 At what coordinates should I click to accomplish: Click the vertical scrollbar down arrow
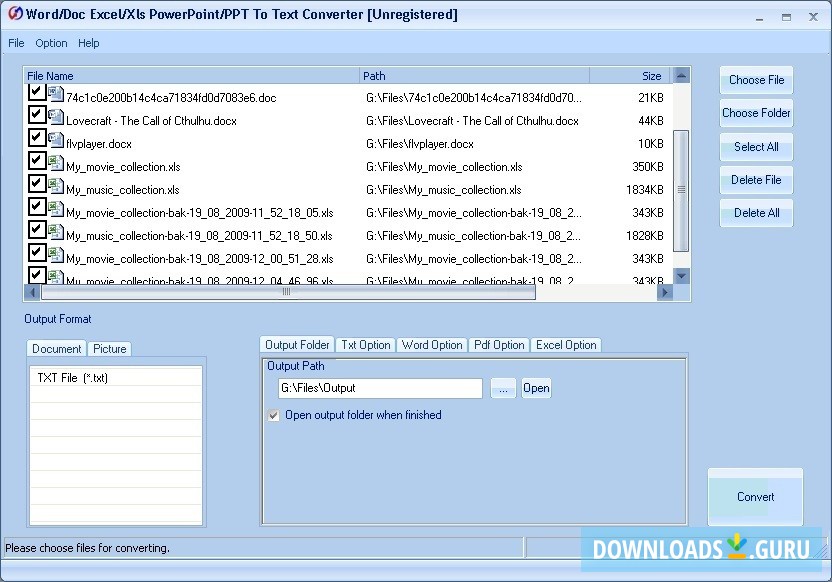[682, 277]
